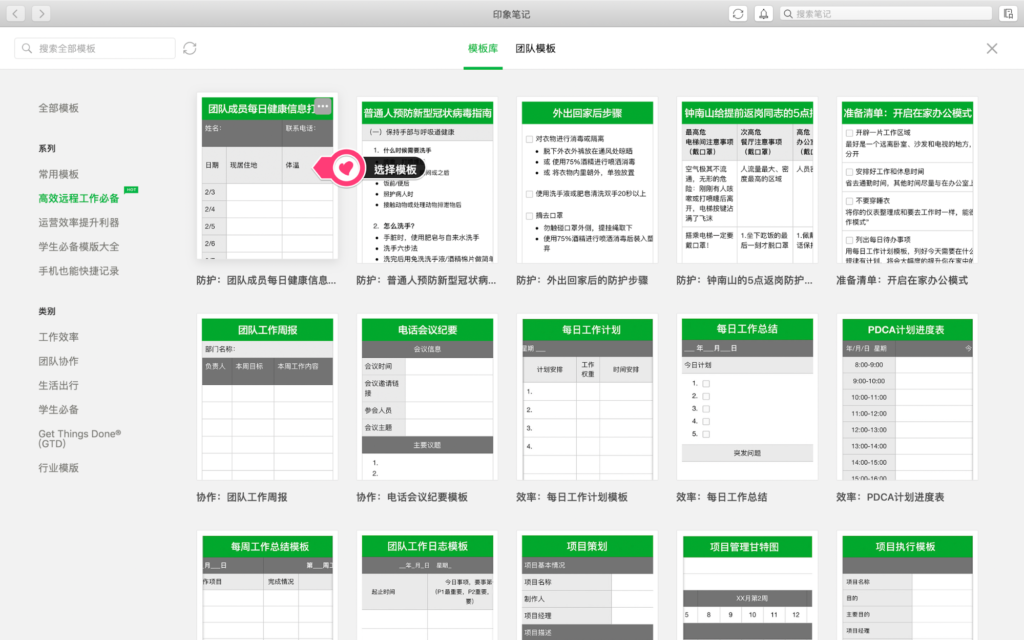
Task: Select 运营效率提升利器 in the sidebar
Action: pos(78,222)
